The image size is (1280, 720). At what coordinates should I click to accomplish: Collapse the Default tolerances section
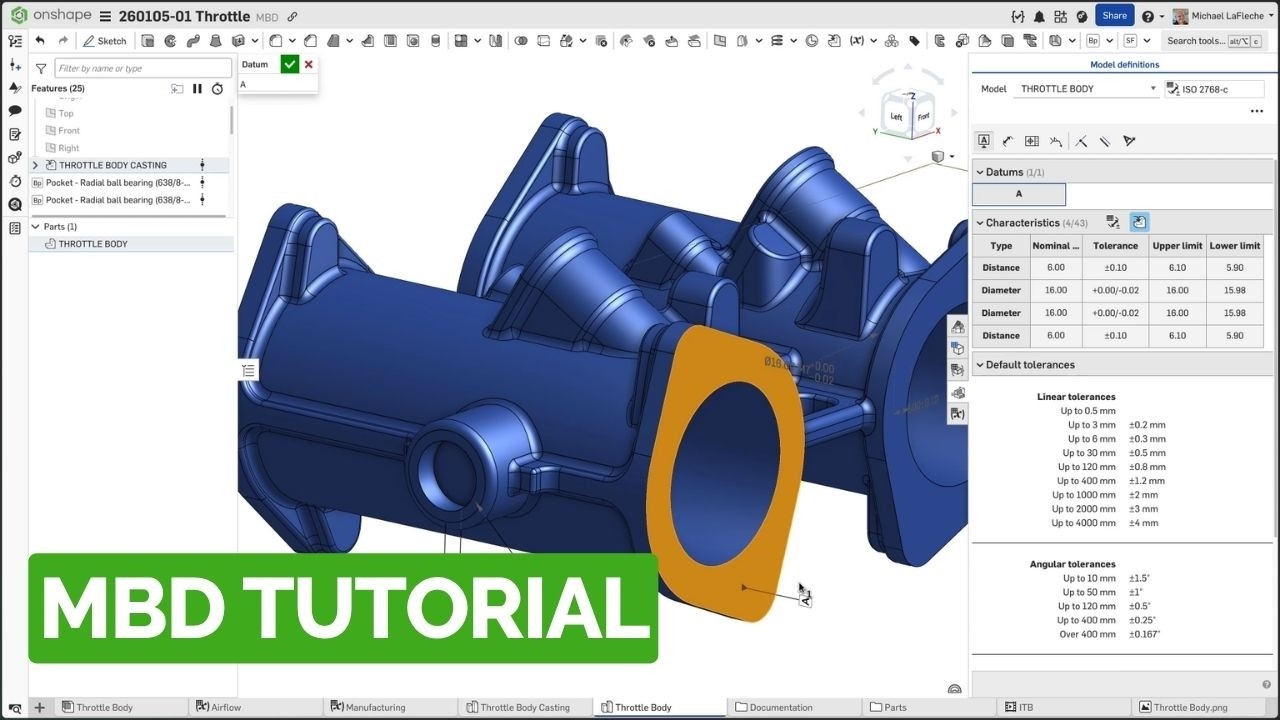click(x=979, y=365)
